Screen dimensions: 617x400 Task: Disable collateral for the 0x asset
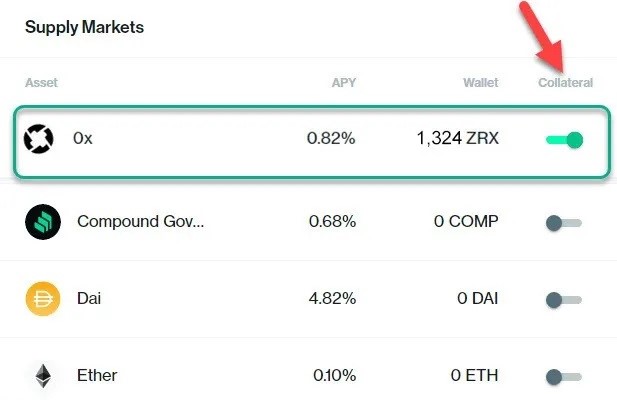click(x=564, y=140)
